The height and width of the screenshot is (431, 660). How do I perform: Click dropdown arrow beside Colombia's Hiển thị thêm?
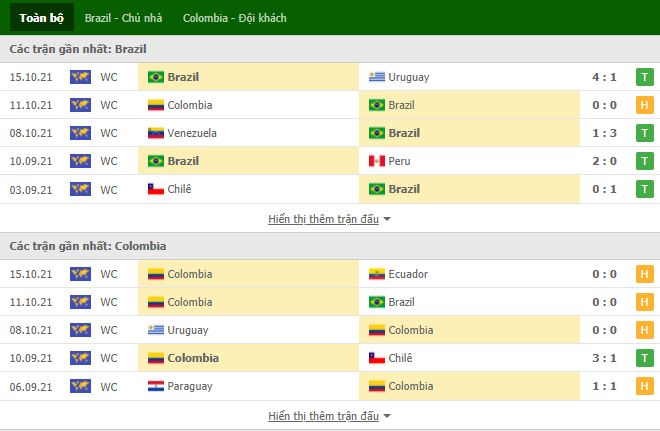387,416
